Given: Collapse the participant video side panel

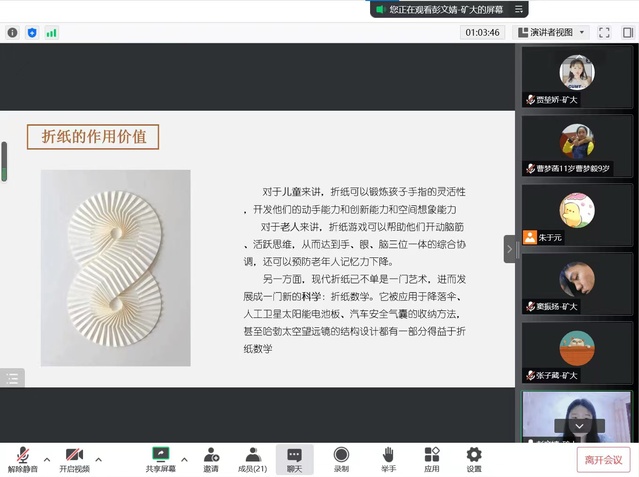Looking at the screenshot, I should (509, 248).
